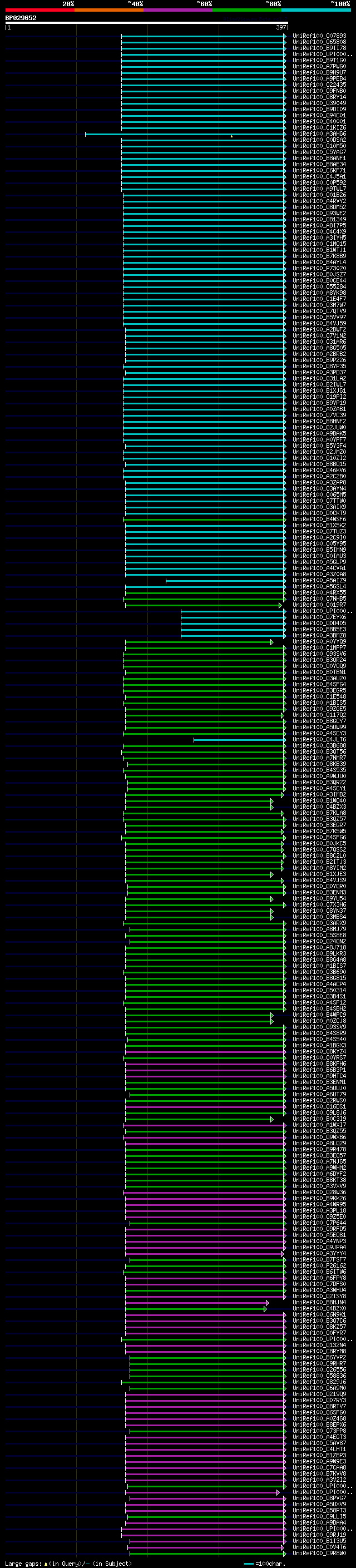
Task: Click the cyan ~100% identity legend bar
Action: tap(316, 10)
